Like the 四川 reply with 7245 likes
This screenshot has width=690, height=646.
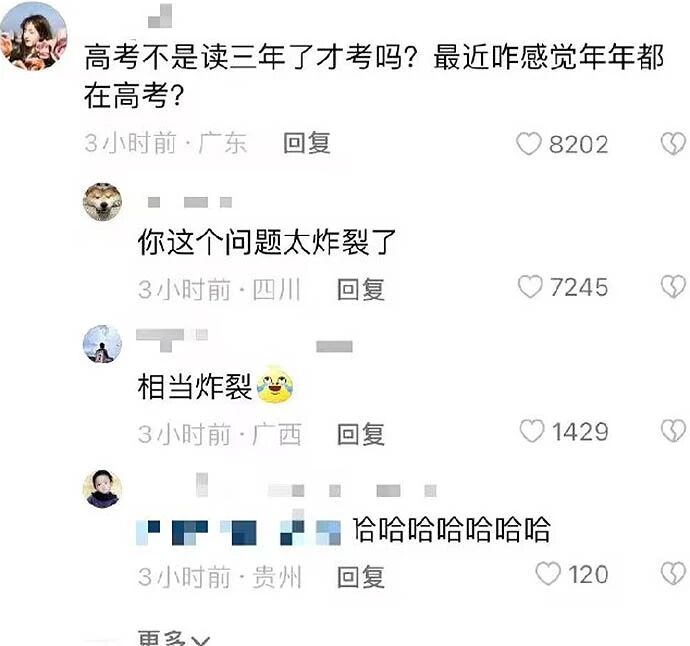pyautogui.click(x=530, y=287)
